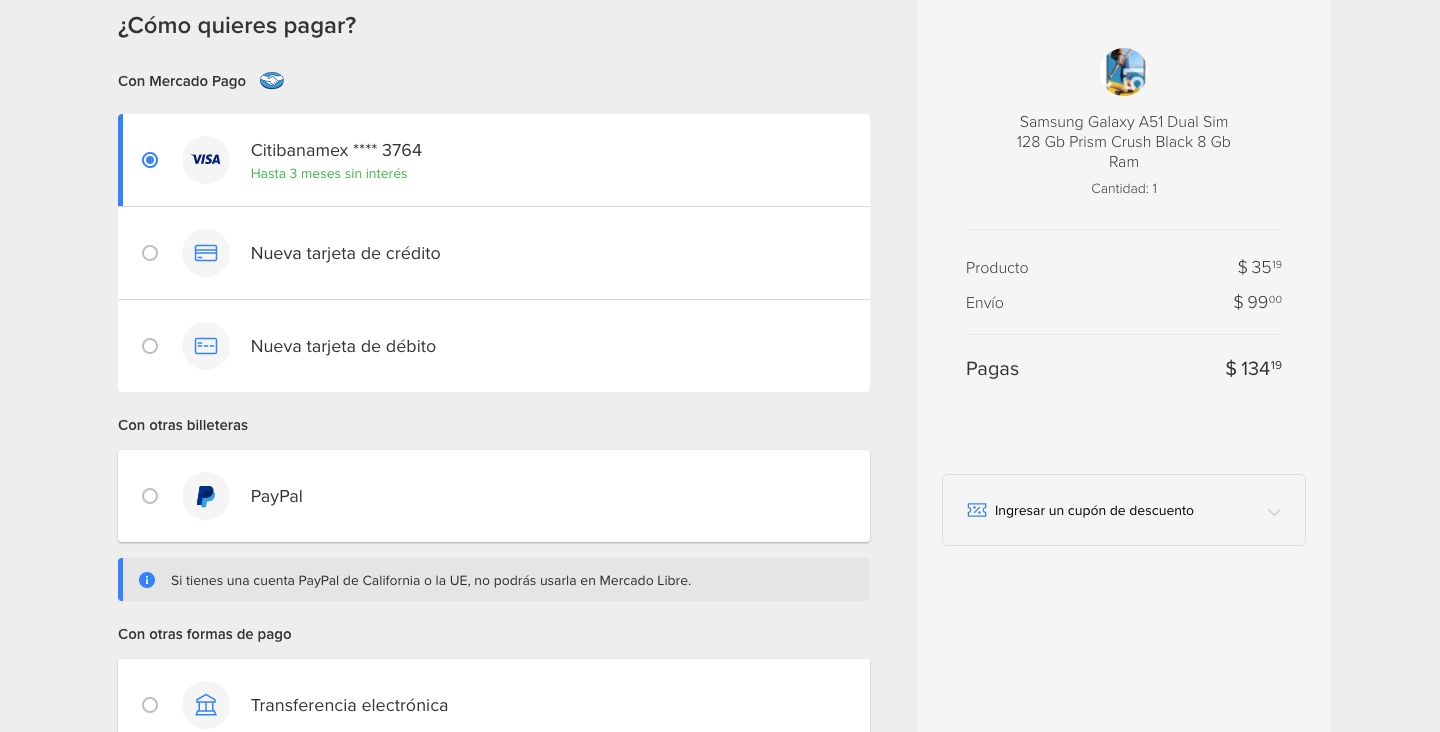Image resolution: width=1440 pixels, height=732 pixels.
Task: Click the new debit card icon
Action: pos(206,346)
